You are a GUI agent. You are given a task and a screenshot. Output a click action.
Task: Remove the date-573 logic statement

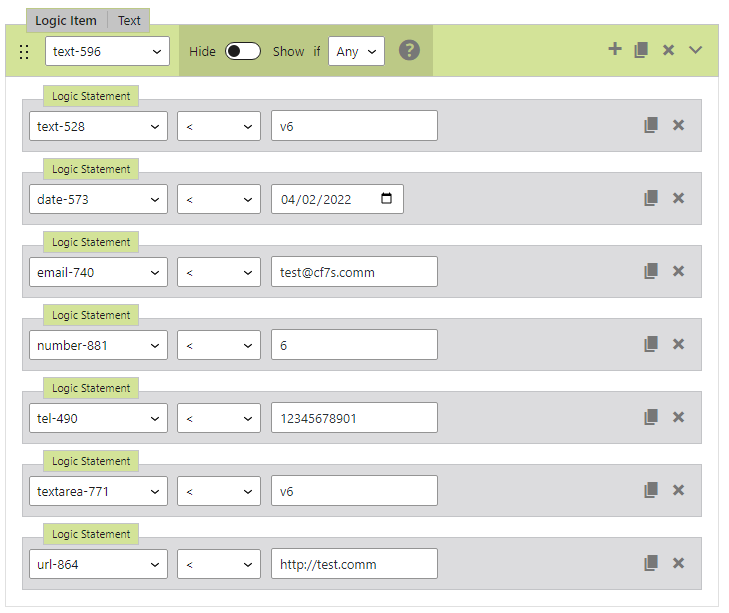tap(678, 198)
